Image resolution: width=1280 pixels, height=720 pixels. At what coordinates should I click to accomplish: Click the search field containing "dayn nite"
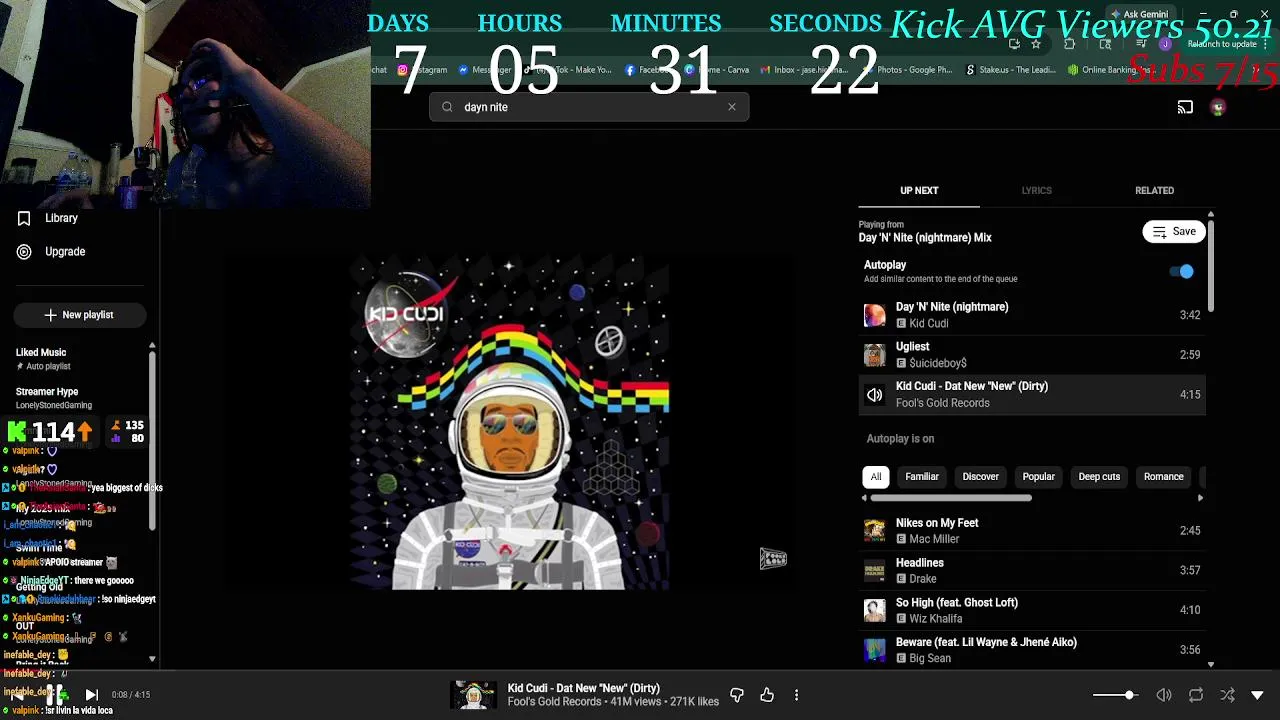[x=589, y=107]
